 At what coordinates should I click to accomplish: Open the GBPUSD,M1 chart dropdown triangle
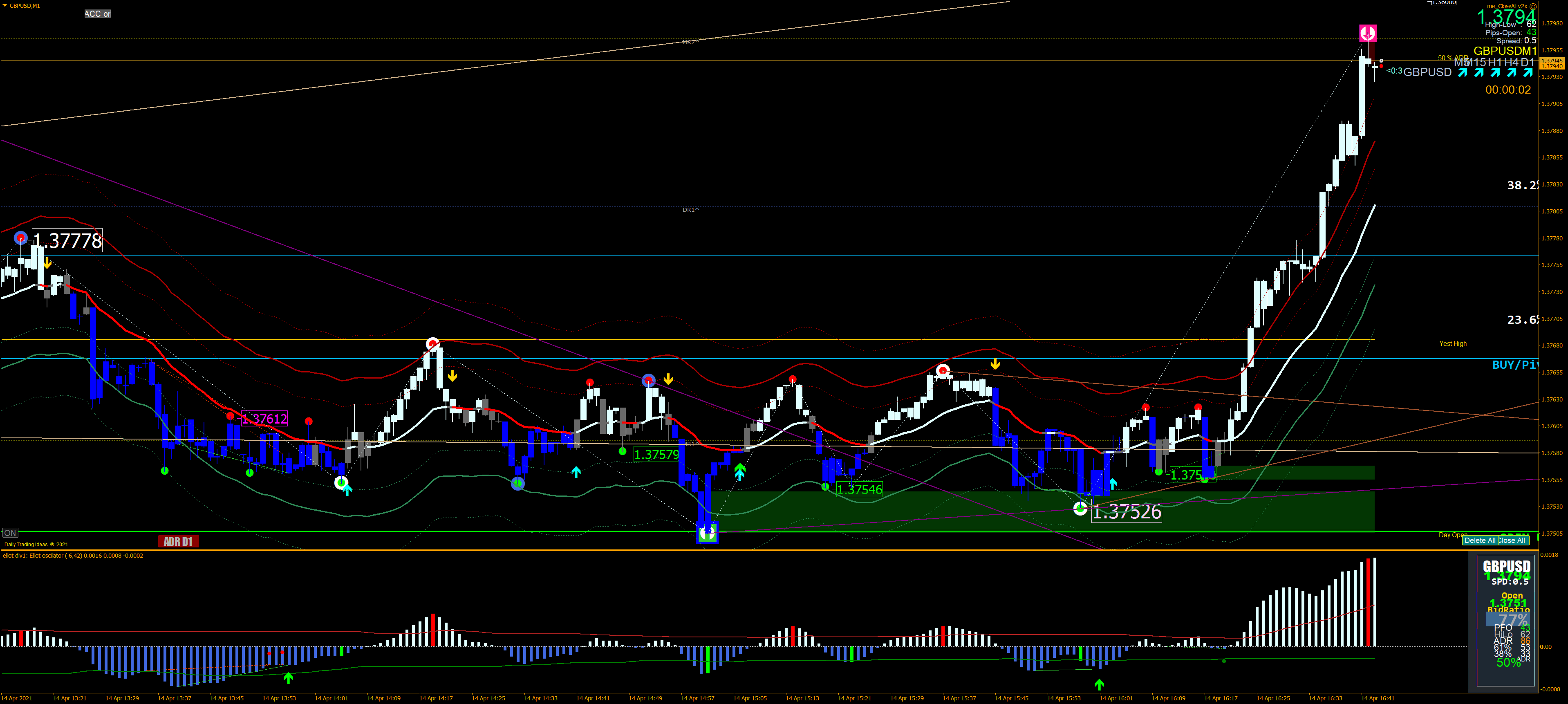(5, 5)
